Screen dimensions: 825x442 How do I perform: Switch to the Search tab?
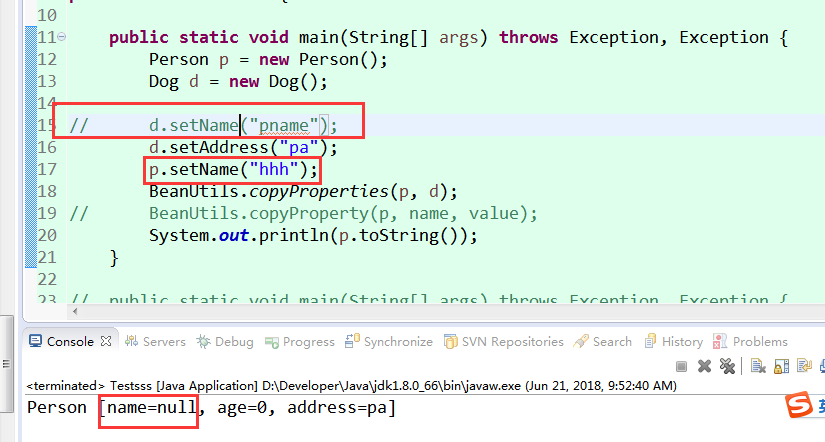(x=603, y=341)
